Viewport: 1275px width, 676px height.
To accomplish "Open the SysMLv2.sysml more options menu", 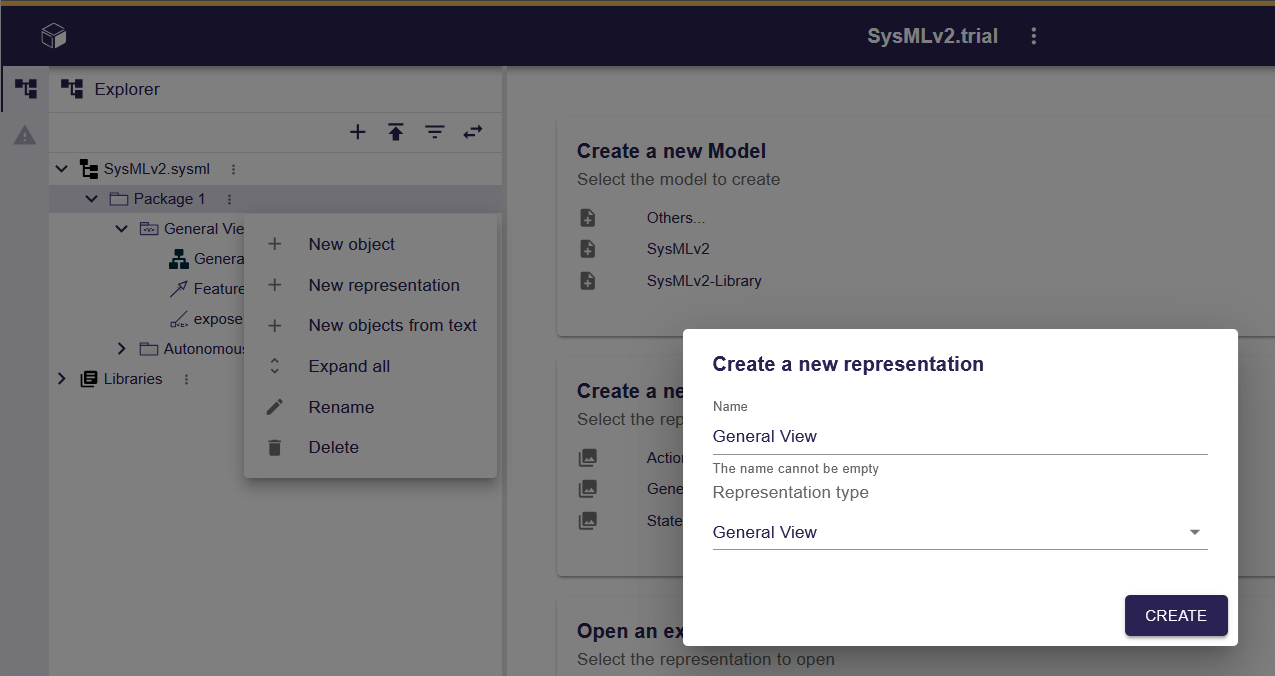I will pos(233,170).
